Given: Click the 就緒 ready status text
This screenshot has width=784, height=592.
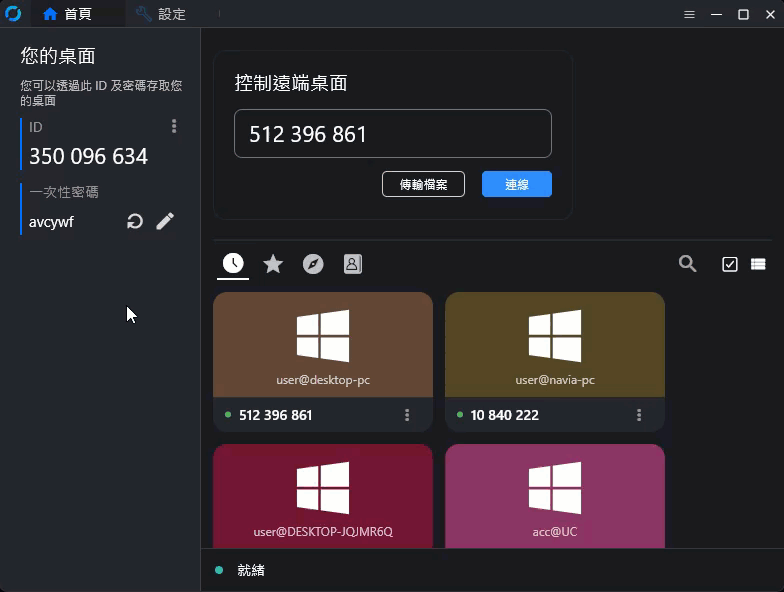Looking at the screenshot, I should click(x=251, y=570).
